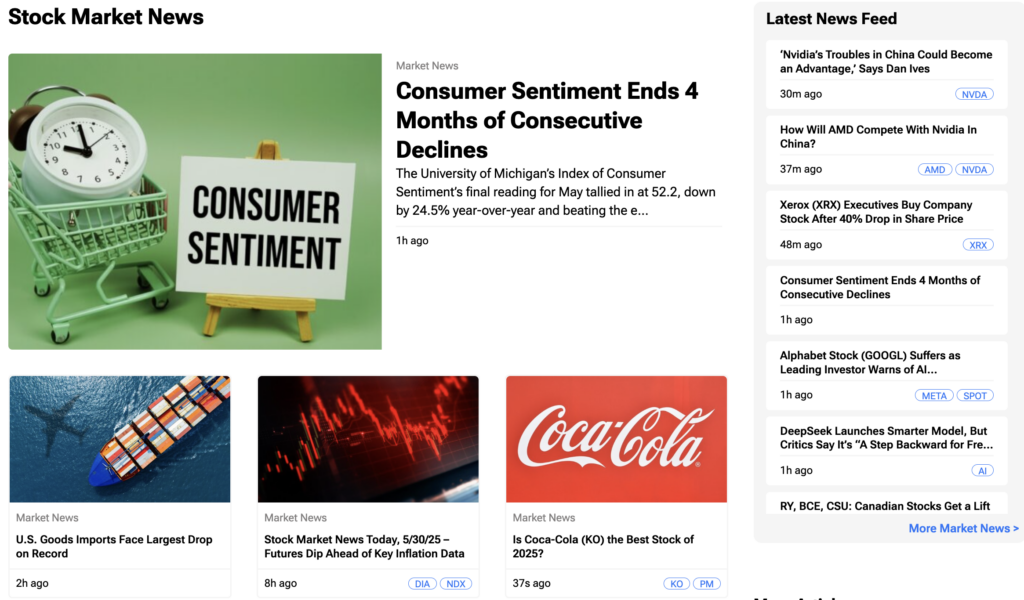Click the NVDA tag under Dan Ives story
This screenshot has height=600, width=1024.
click(x=974, y=94)
